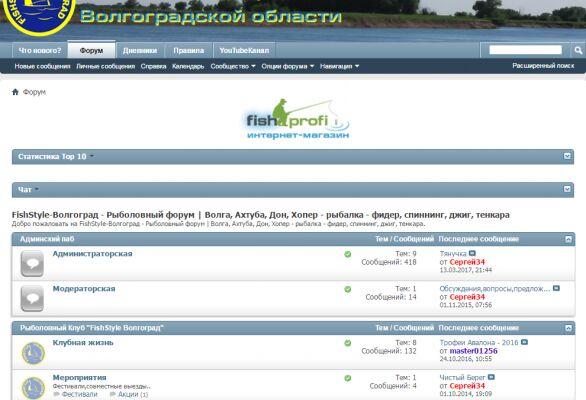586x400 pixels.
Task: Open the Опции форума dropdown menu
Action: pyautogui.click(x=288, y=66)
